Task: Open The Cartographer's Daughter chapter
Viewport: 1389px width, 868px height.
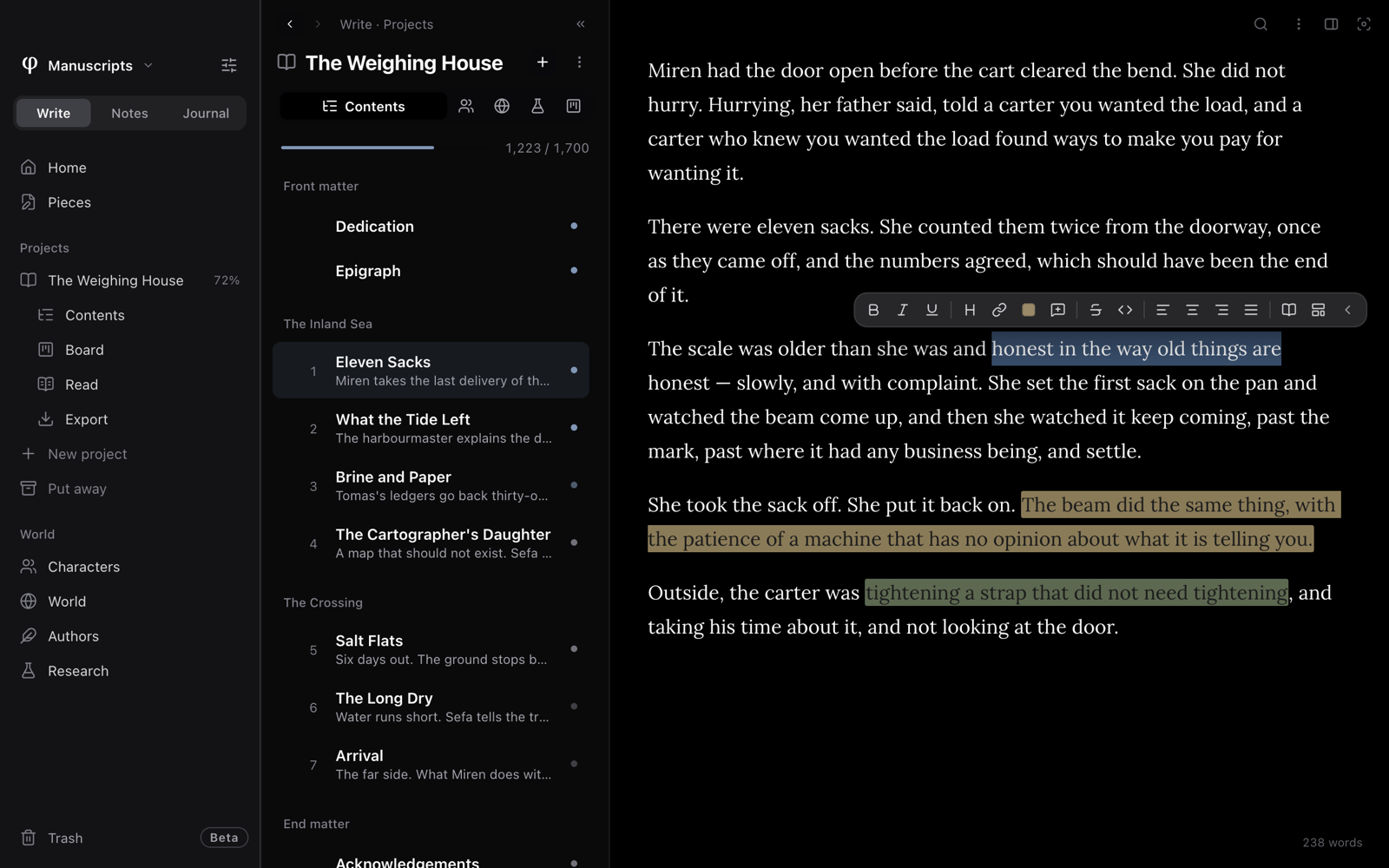Action: [431, 543]
